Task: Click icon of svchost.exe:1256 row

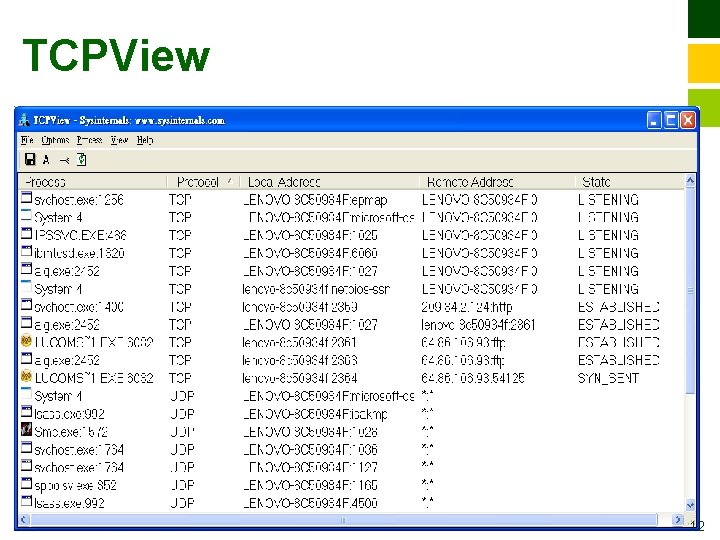Action: tap(27, 198)
